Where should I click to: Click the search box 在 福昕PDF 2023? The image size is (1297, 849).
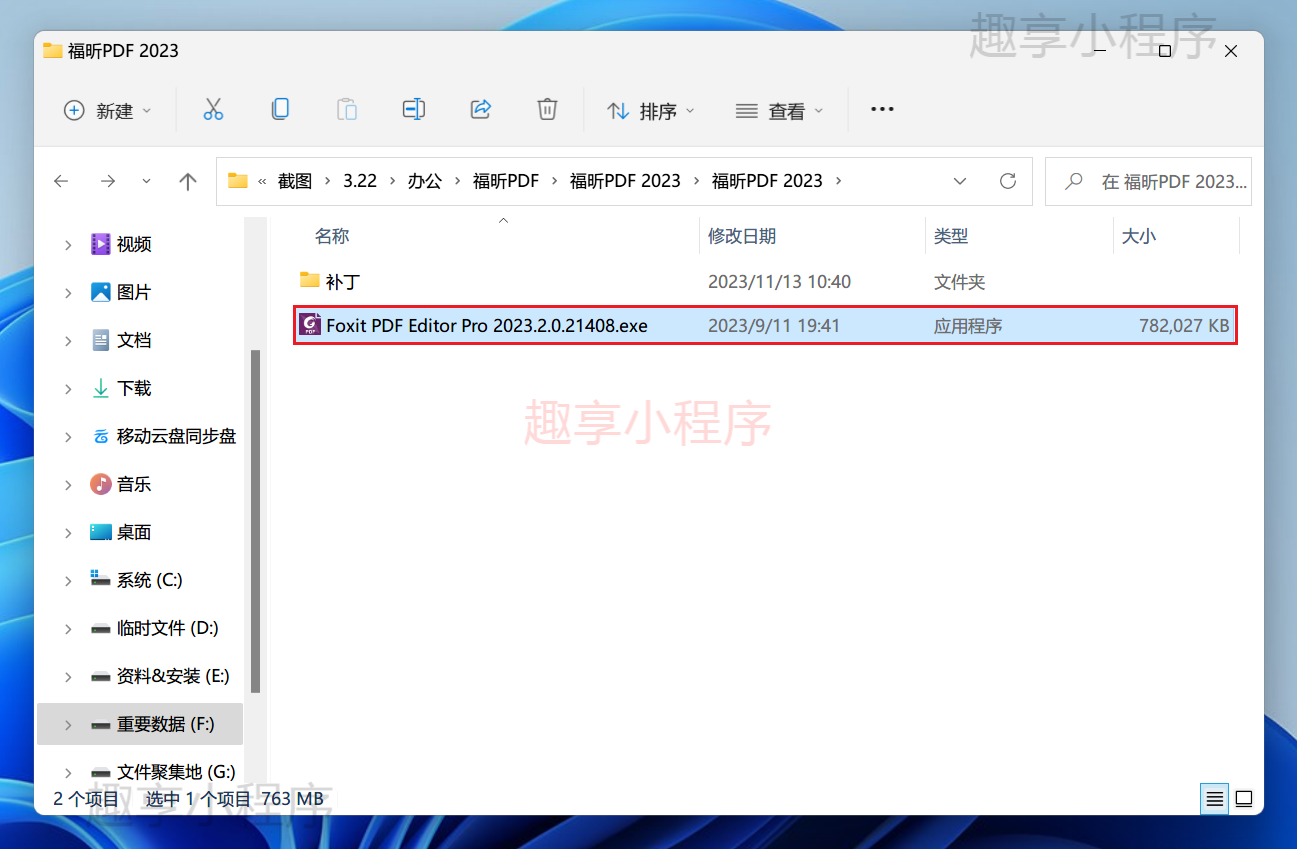click(x=1148, y=181)
